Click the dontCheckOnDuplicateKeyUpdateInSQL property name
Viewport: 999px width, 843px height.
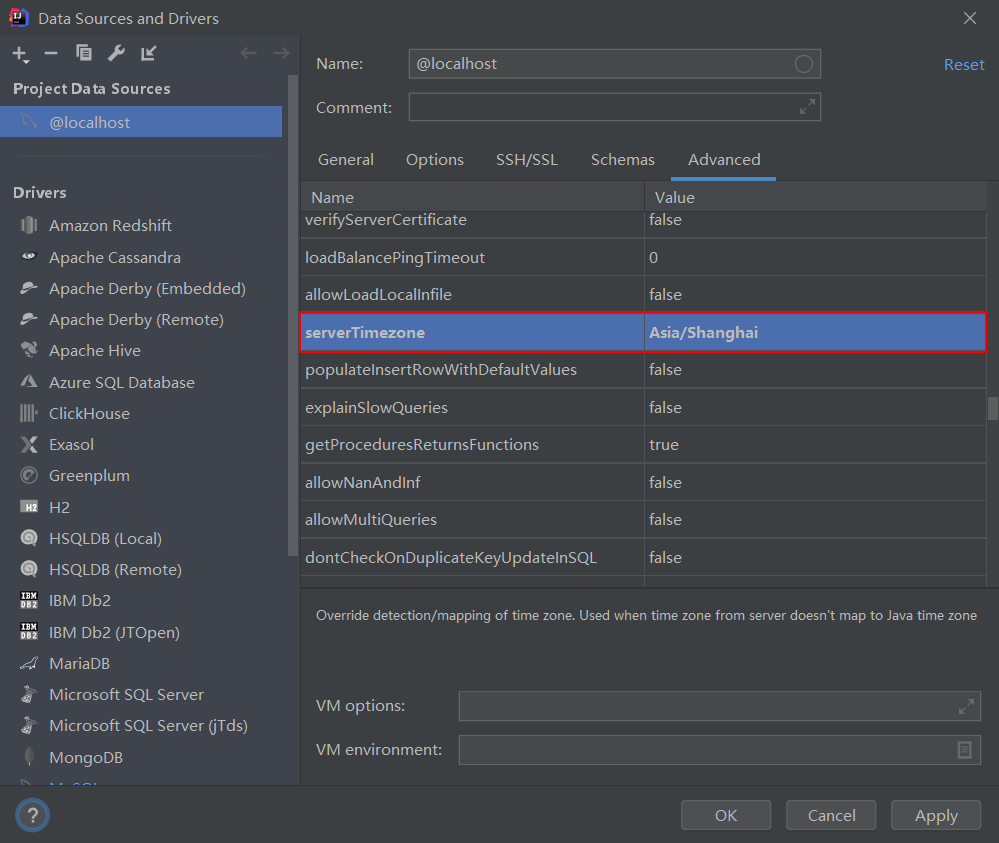point(450,558)
